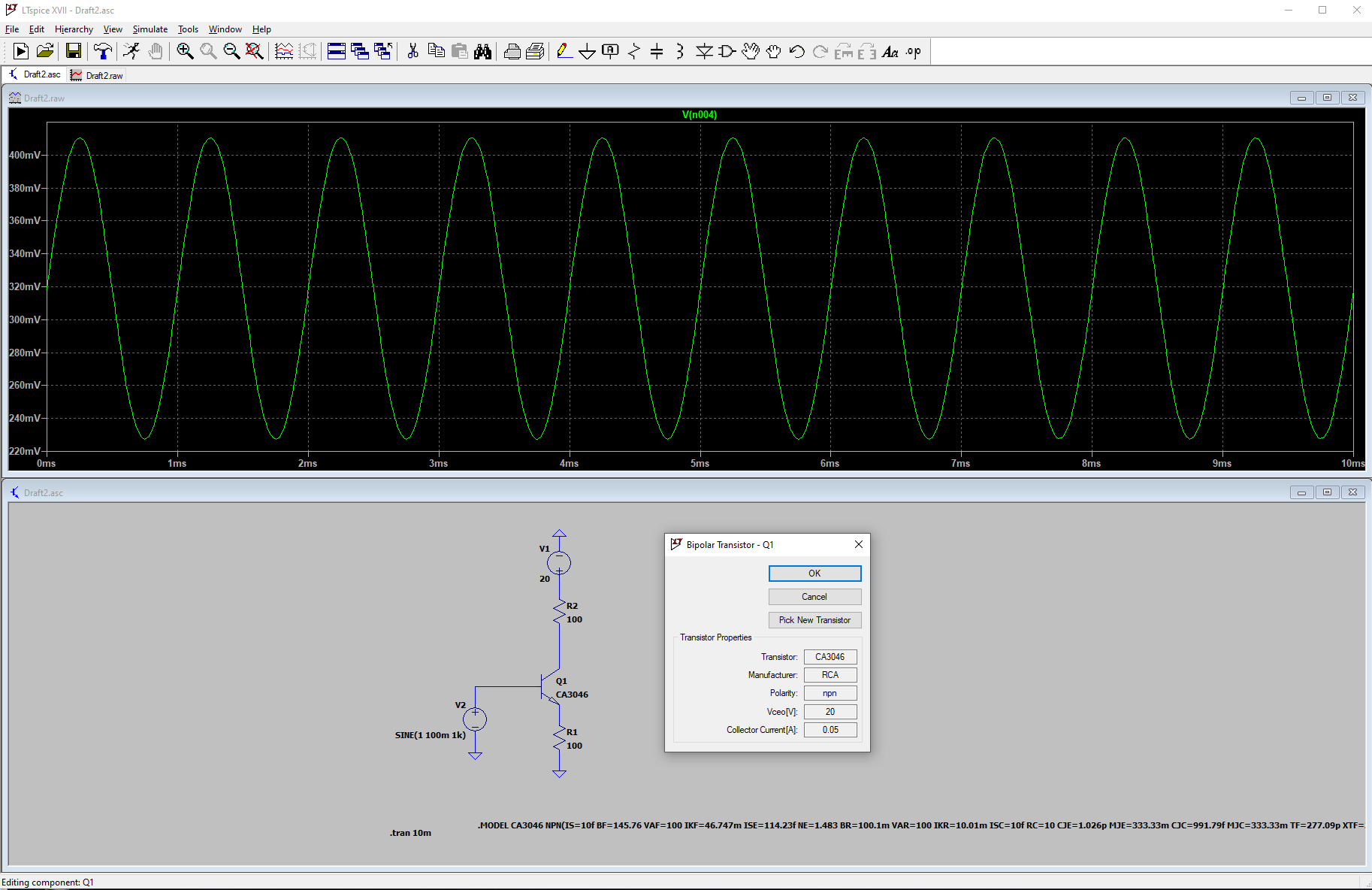Viewport: 1372px width, 890px height.
Task: Click the R1 resistor symbol
Action: (559, 737)
